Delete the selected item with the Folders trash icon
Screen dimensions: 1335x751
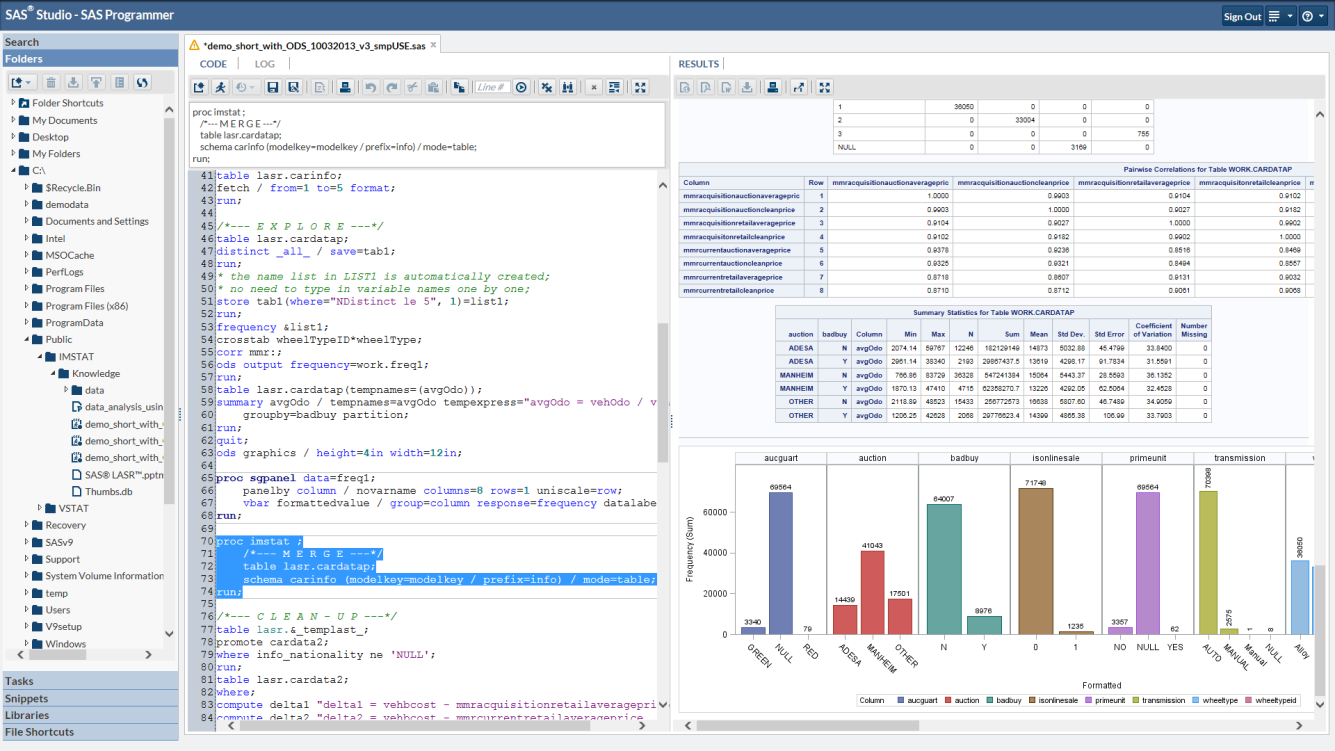[50, 82]
